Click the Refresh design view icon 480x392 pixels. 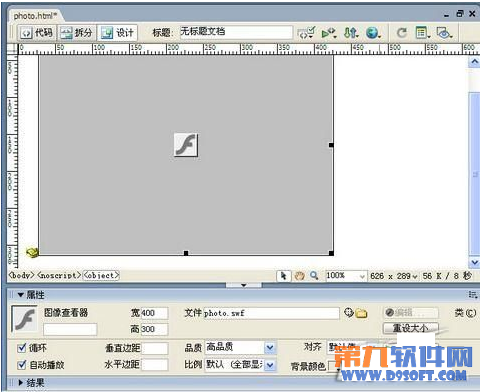point(402,33)
